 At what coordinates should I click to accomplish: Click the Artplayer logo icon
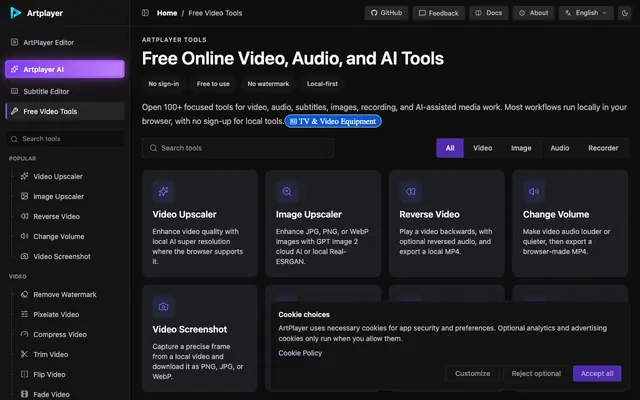(16, 13)
